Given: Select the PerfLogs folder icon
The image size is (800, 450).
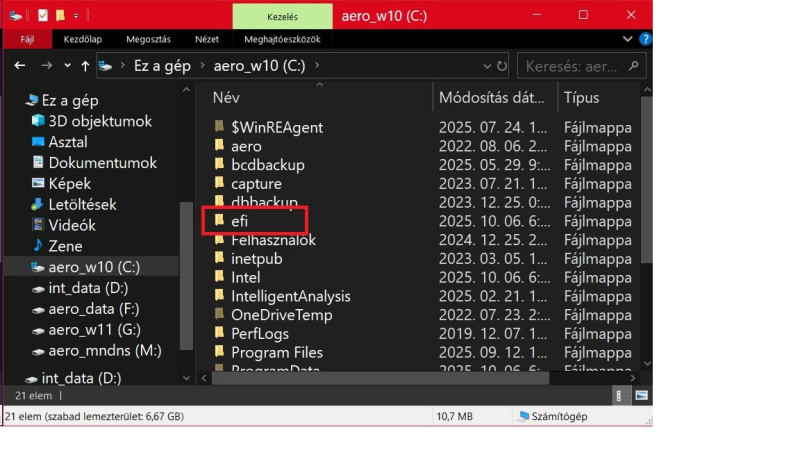Looking at the screenshot, I should click(x=219, y=333).
